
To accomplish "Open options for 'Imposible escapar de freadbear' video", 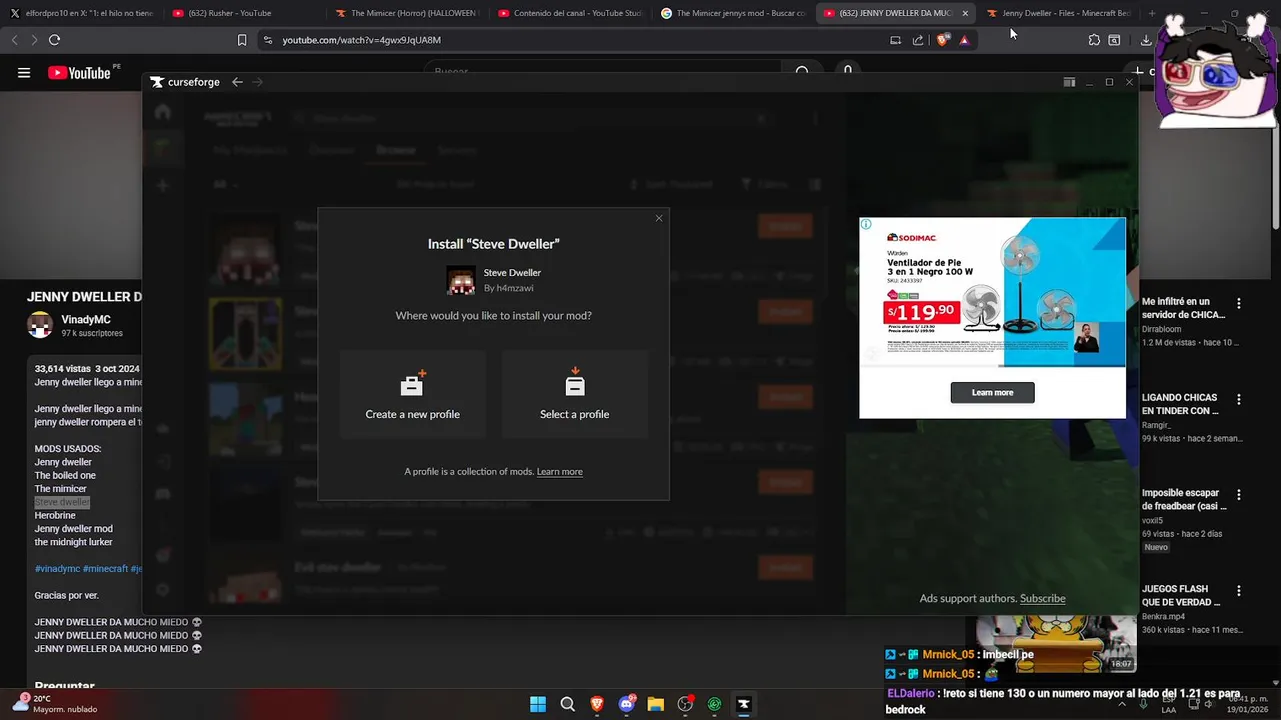I will (x=1238, y=495).
